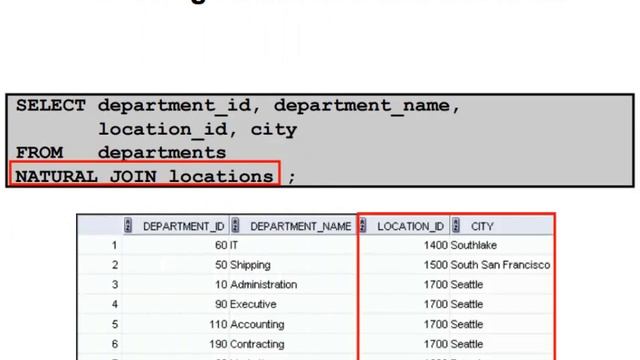This screenshot has width=640, height=360.
Task: Click department_id in the SELECT list
Action: pyautogui.click(x=174, y=107)
